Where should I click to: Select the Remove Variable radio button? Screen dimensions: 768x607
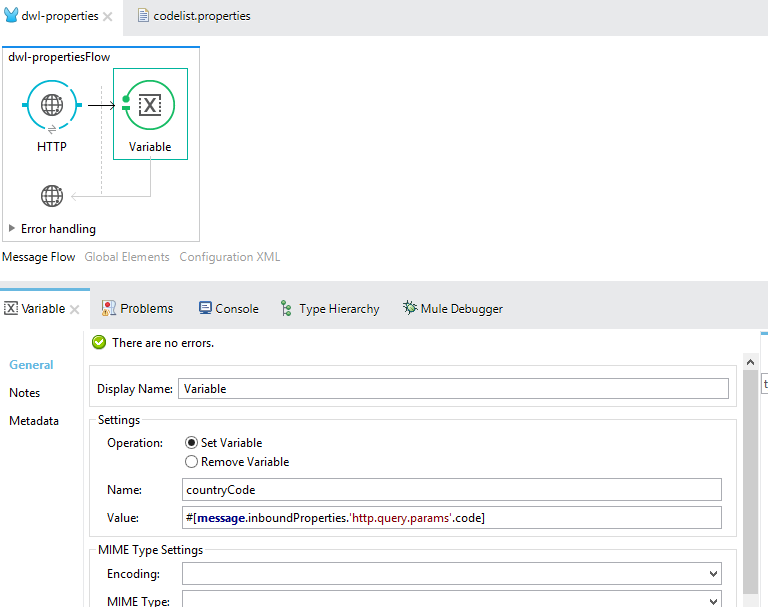coord(192,462)
